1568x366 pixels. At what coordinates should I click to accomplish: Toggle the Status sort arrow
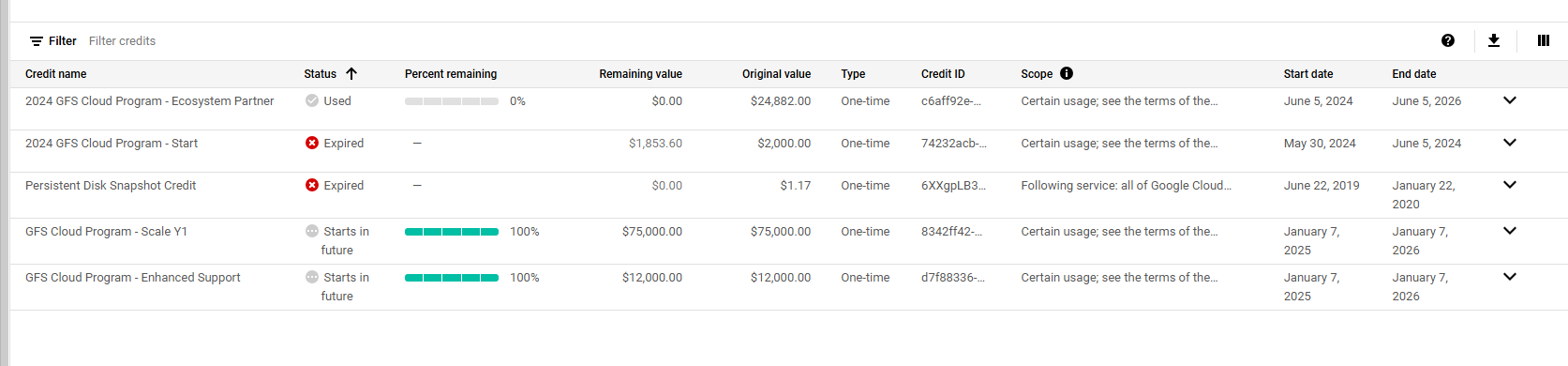[351, 73]
